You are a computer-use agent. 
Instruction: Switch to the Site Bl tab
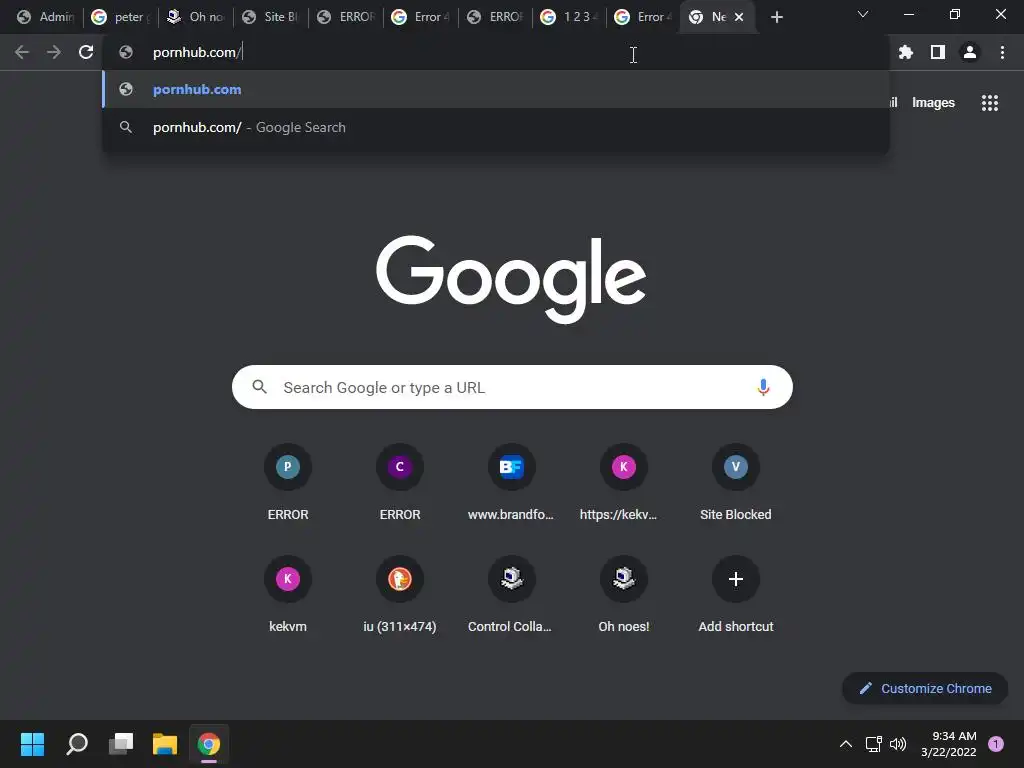[270, 17]
